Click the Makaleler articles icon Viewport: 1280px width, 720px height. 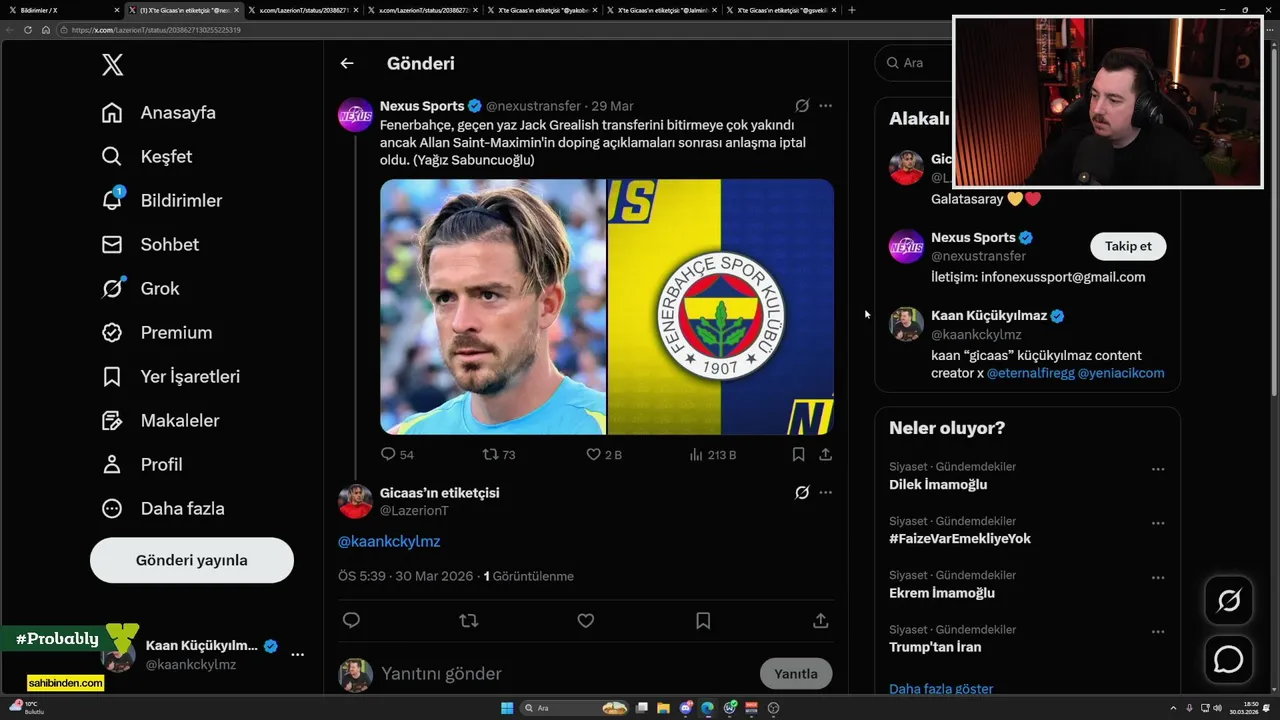(112, 421)
